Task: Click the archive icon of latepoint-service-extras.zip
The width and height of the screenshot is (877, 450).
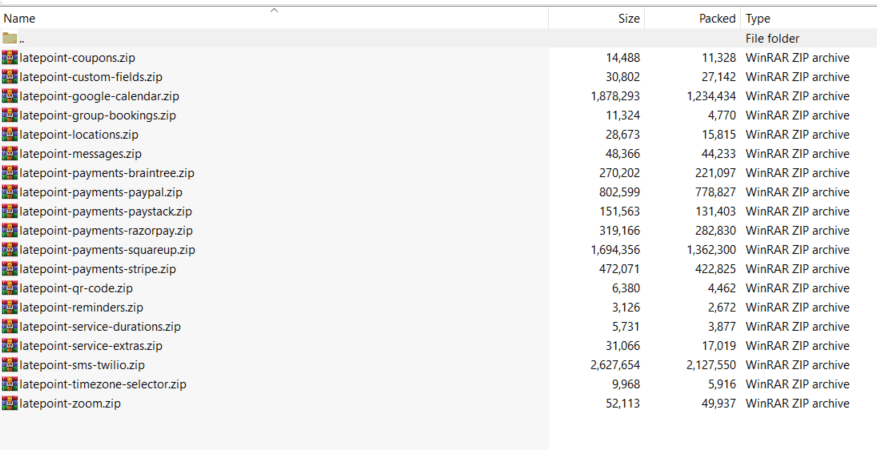Action: (10, 345)
